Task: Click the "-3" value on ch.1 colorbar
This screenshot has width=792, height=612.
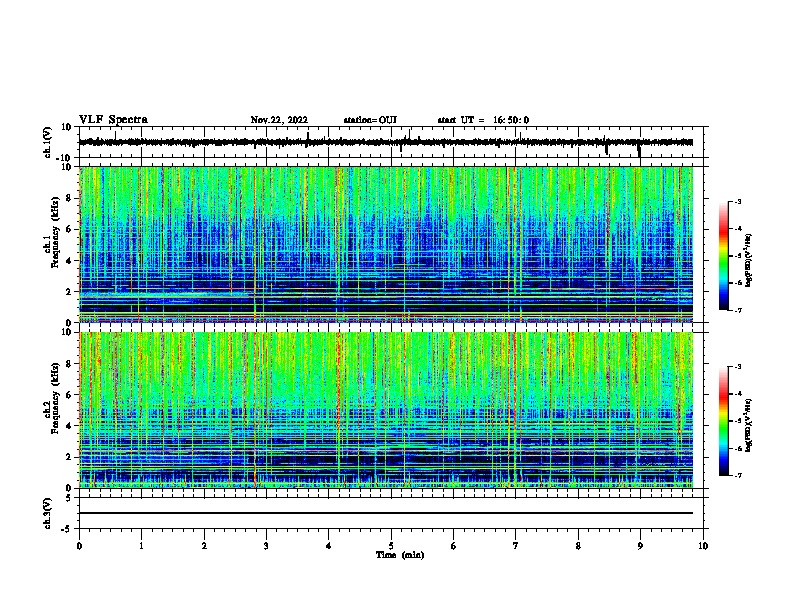Action: click(738, 202)
